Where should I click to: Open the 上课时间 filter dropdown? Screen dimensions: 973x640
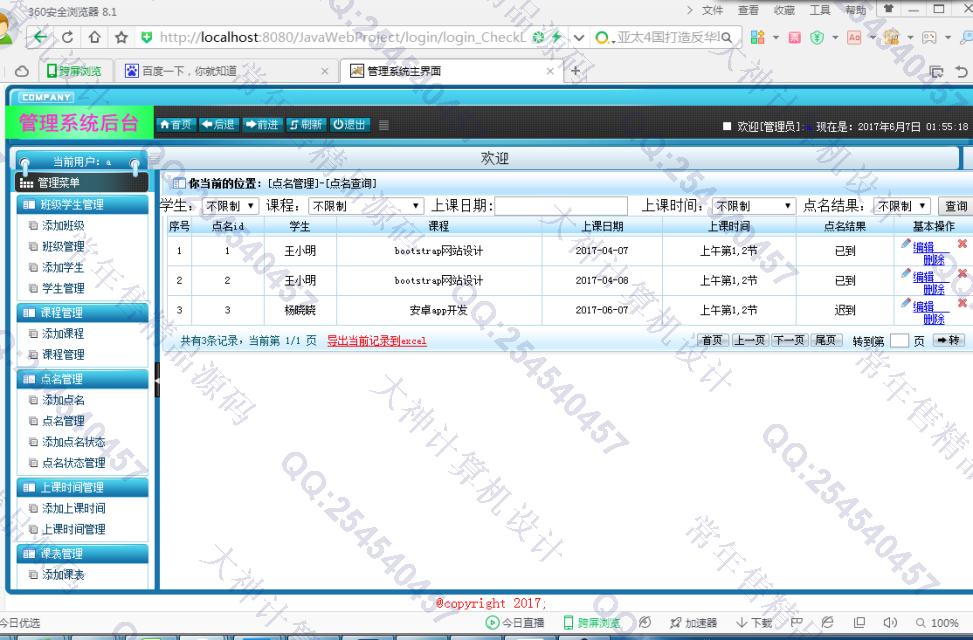pyautogui.click(x=753, y=205)
